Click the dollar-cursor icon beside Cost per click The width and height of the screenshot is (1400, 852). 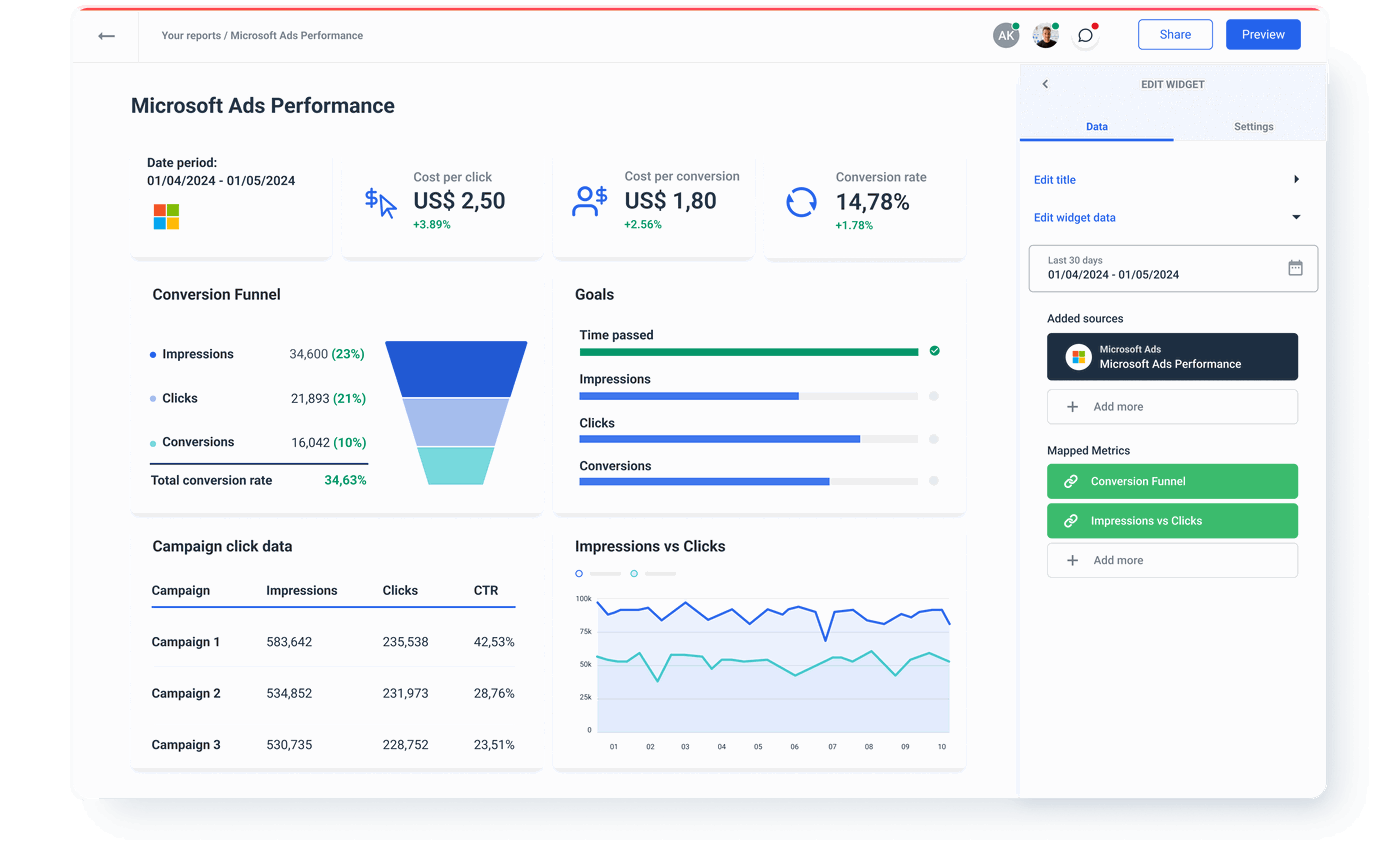tap(381, 201)
